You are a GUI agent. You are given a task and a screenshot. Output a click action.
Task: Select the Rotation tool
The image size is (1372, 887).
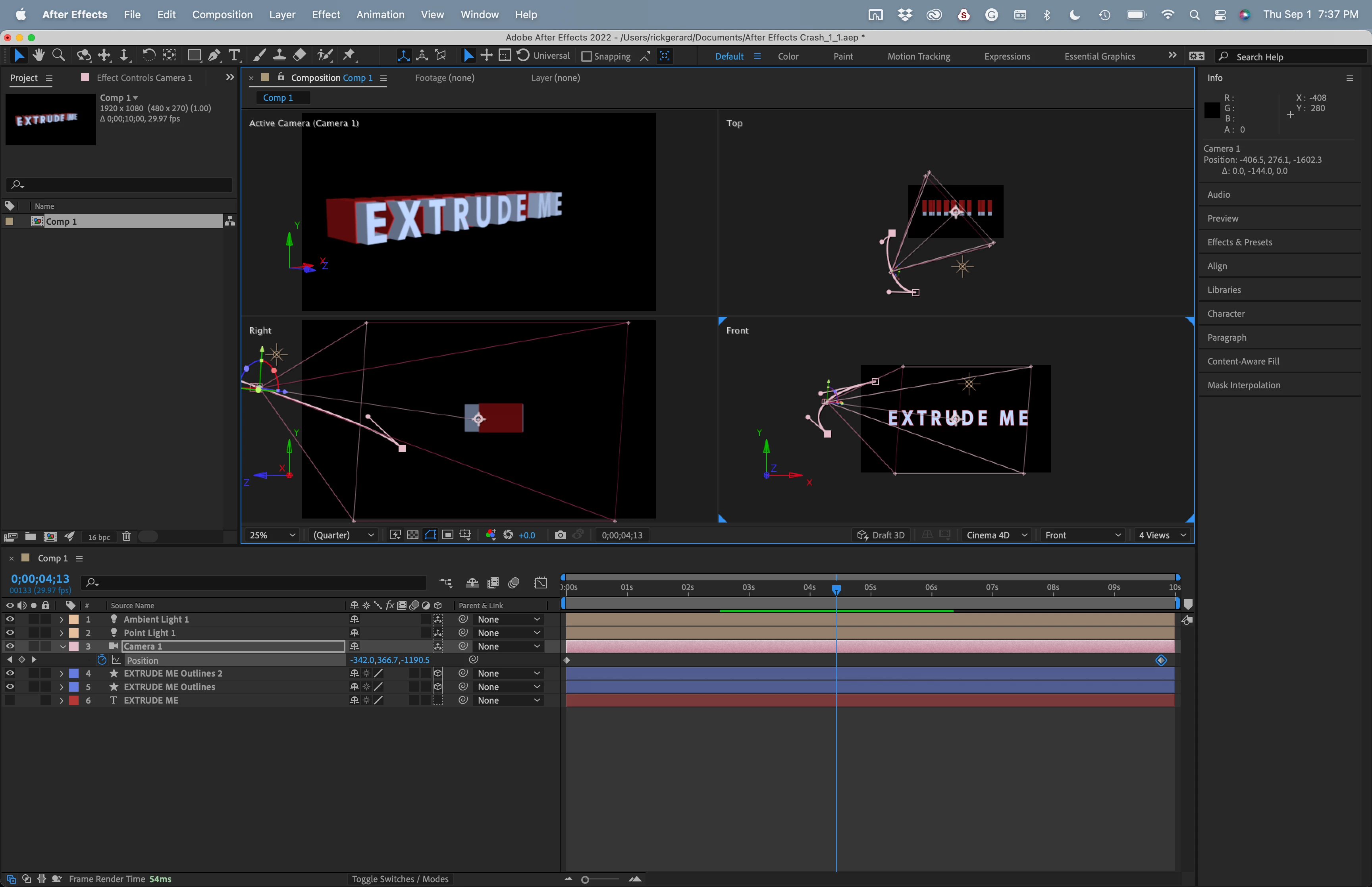[148, 55]
